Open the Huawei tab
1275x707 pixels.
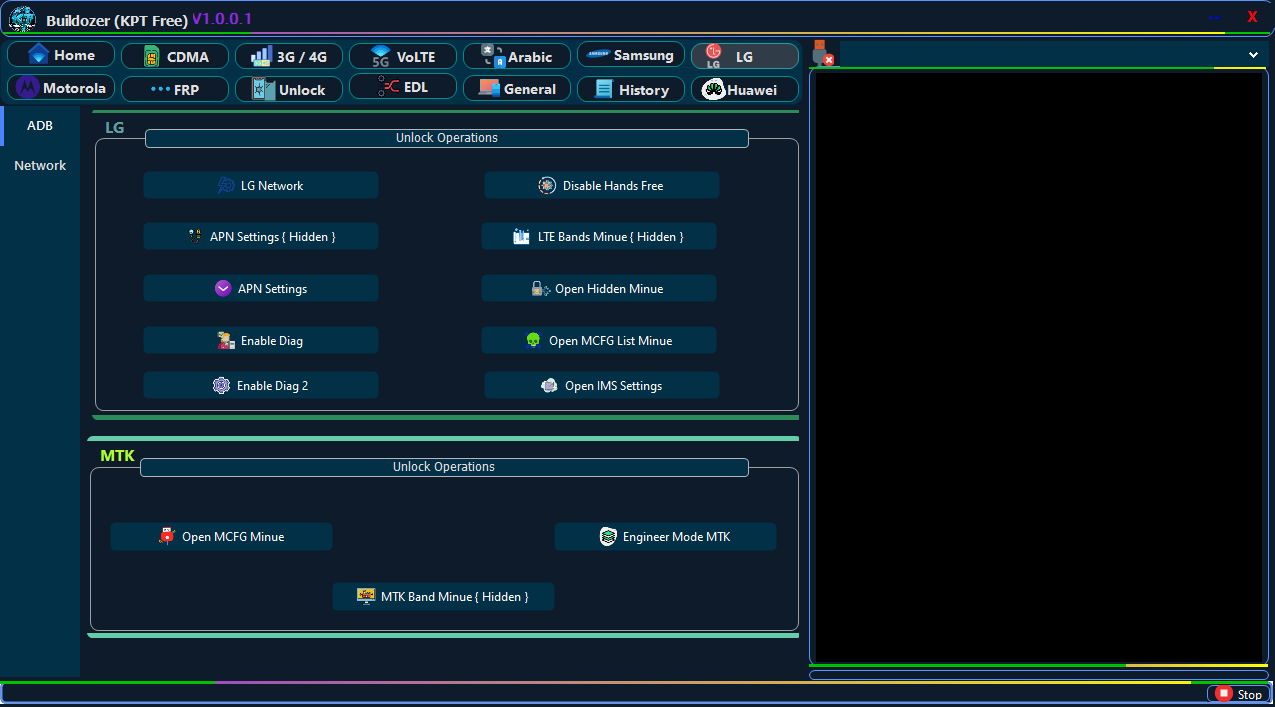(x=745, y=90)
